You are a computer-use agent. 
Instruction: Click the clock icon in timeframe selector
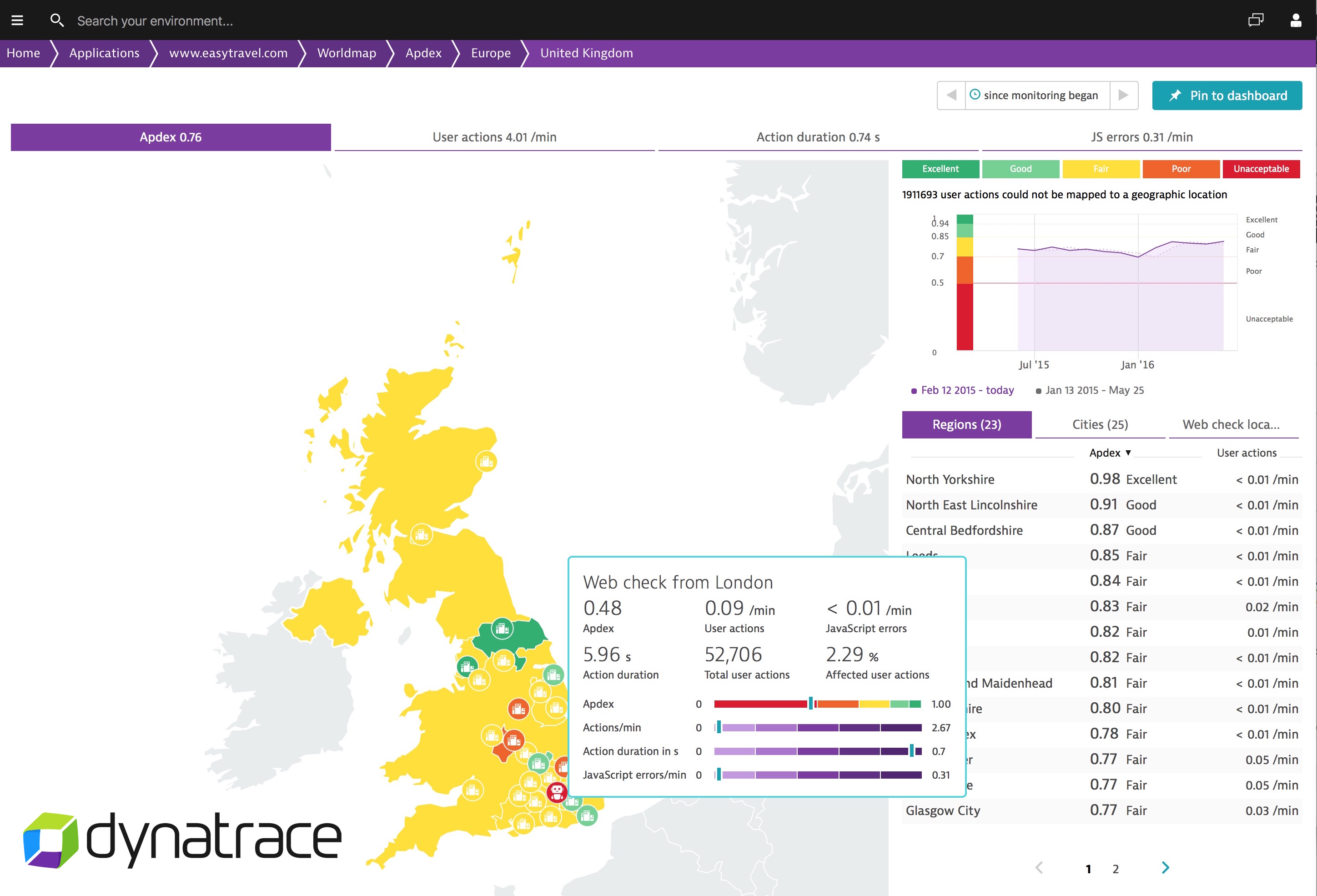[x=975, y=95]
